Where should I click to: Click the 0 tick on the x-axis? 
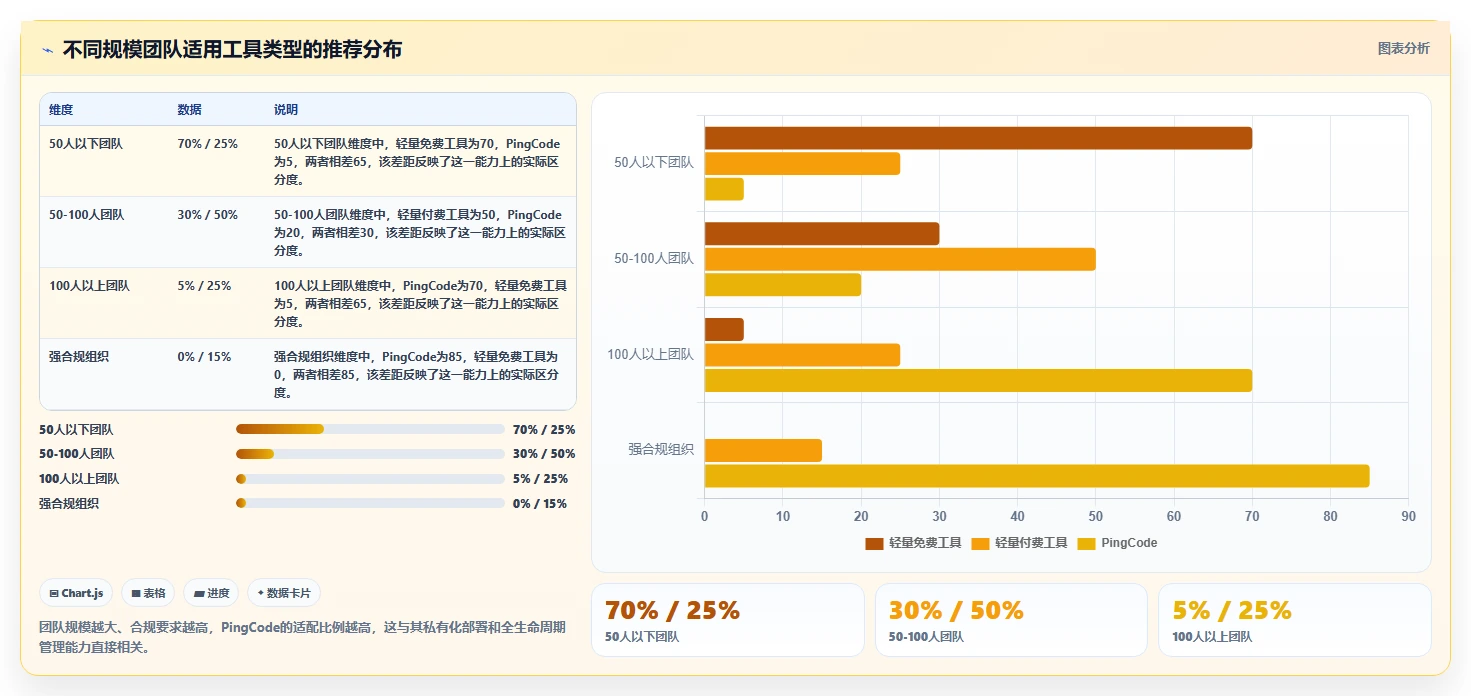point(705,517)
